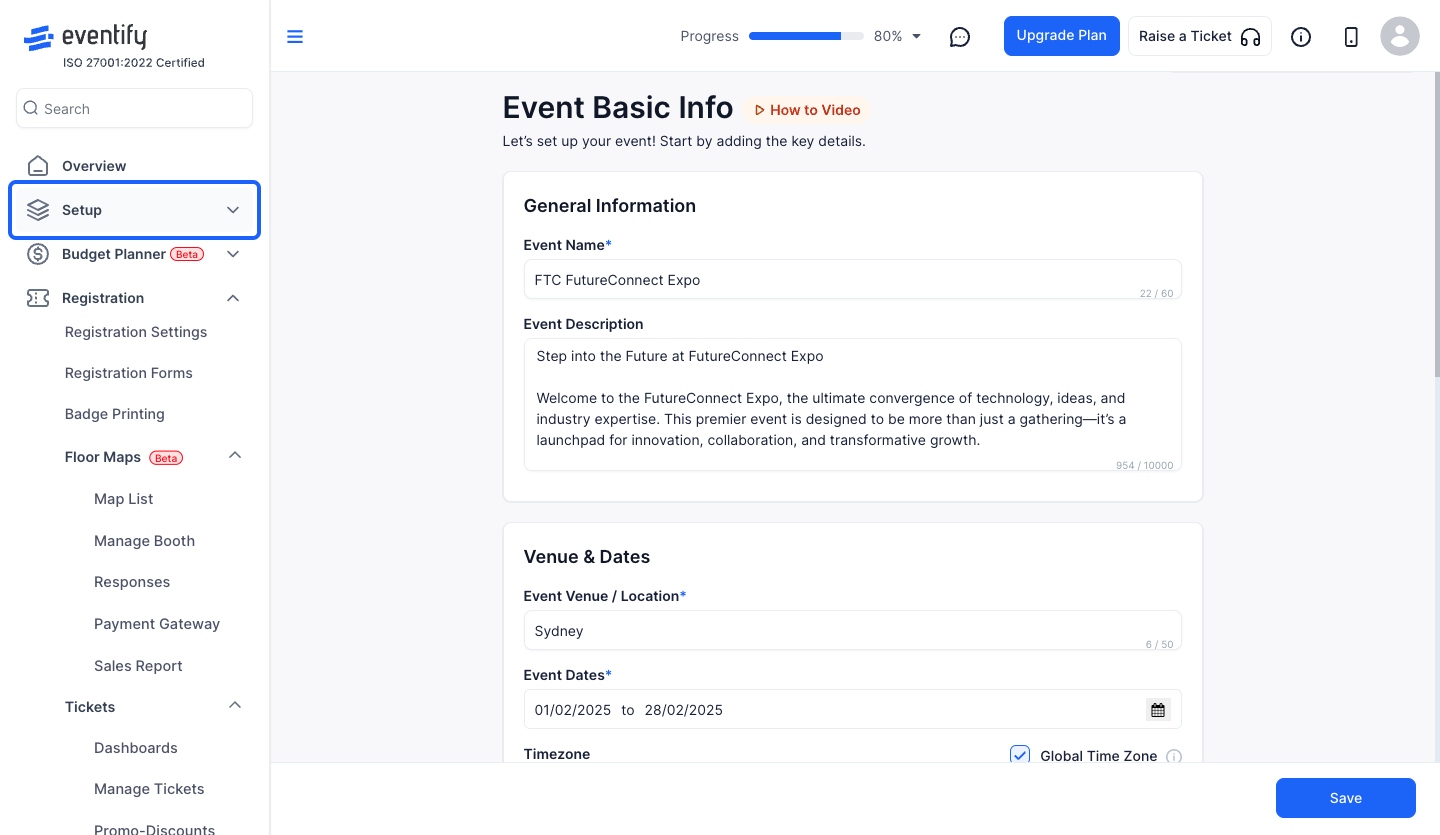Click the Event Venue / Location field

[x=852, y=631]
